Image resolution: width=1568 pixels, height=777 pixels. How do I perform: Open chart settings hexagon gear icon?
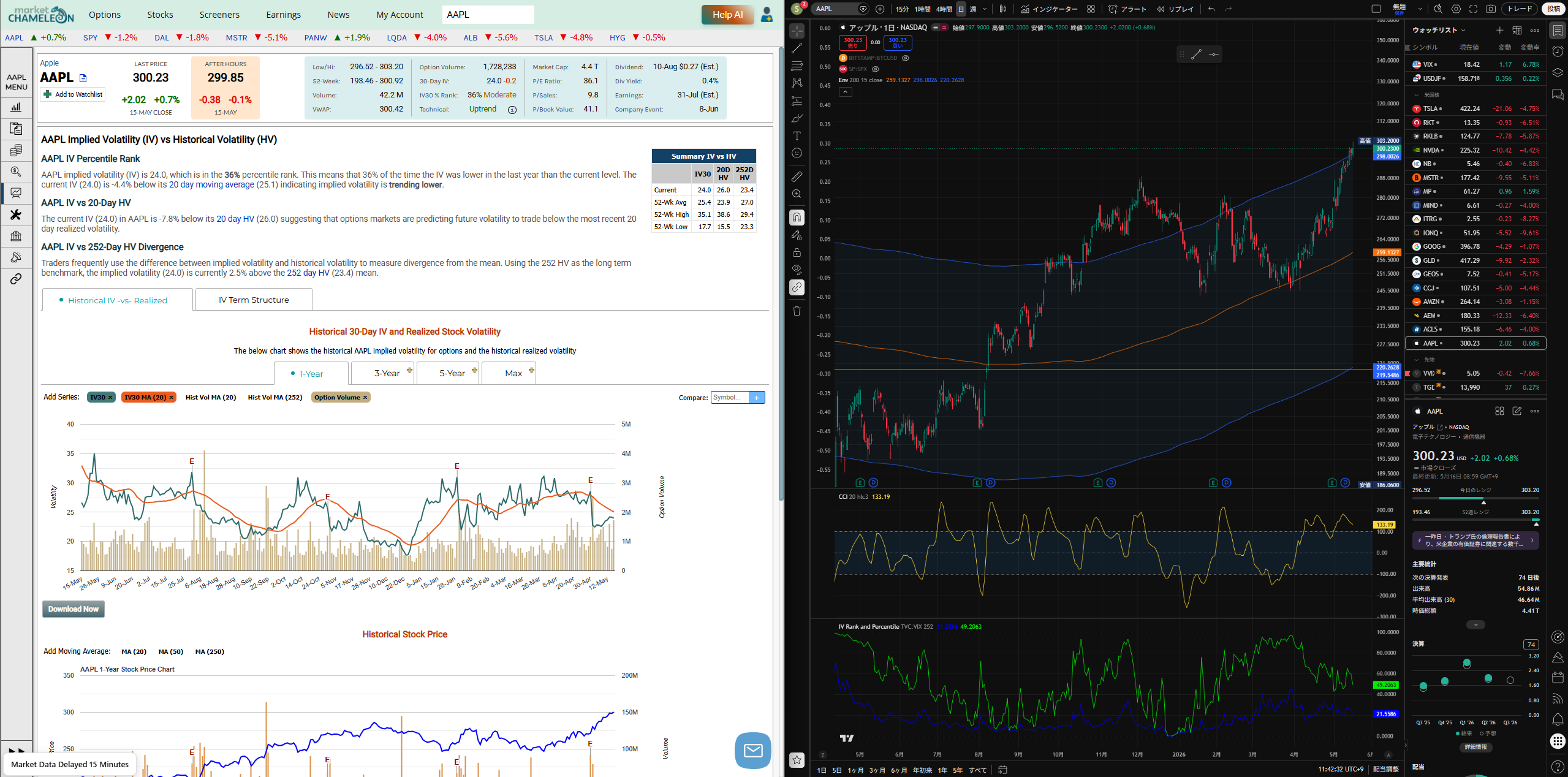(x=1456, y=9)
